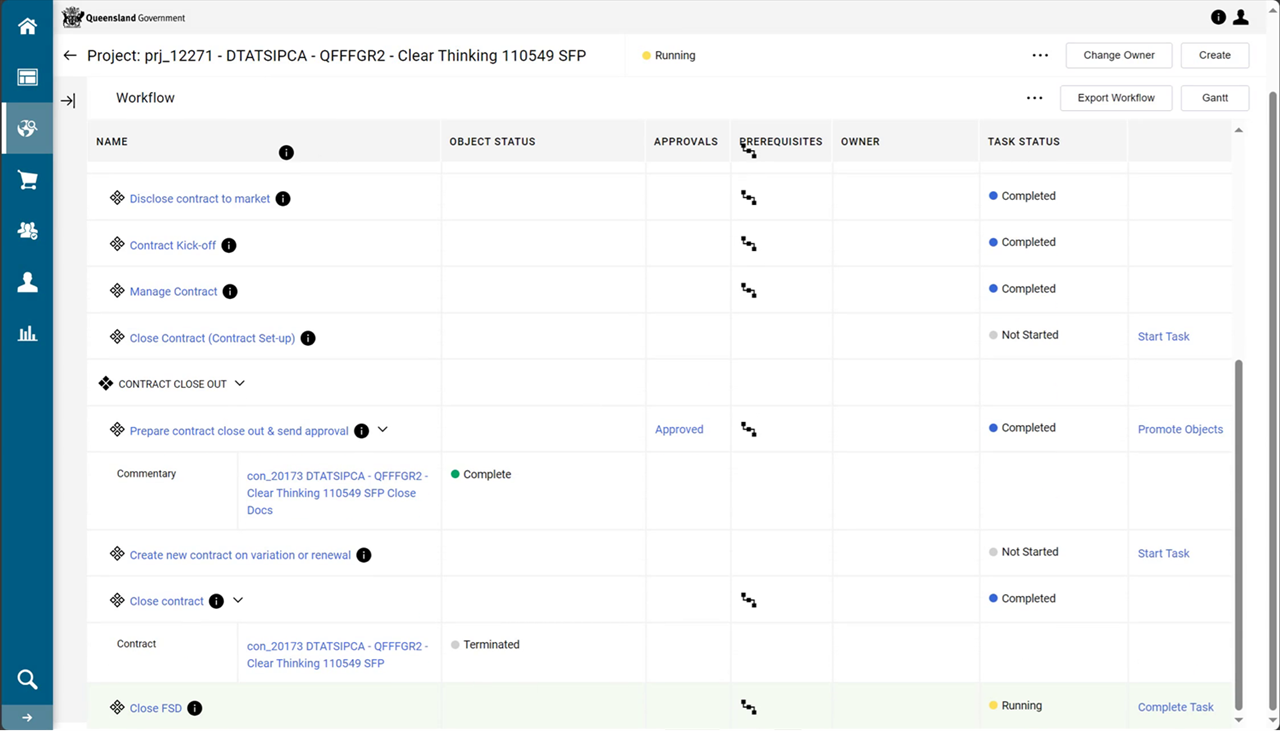Open Prepare contract close out & send approval link
The image size is (1280, 731).
[239, 432]
